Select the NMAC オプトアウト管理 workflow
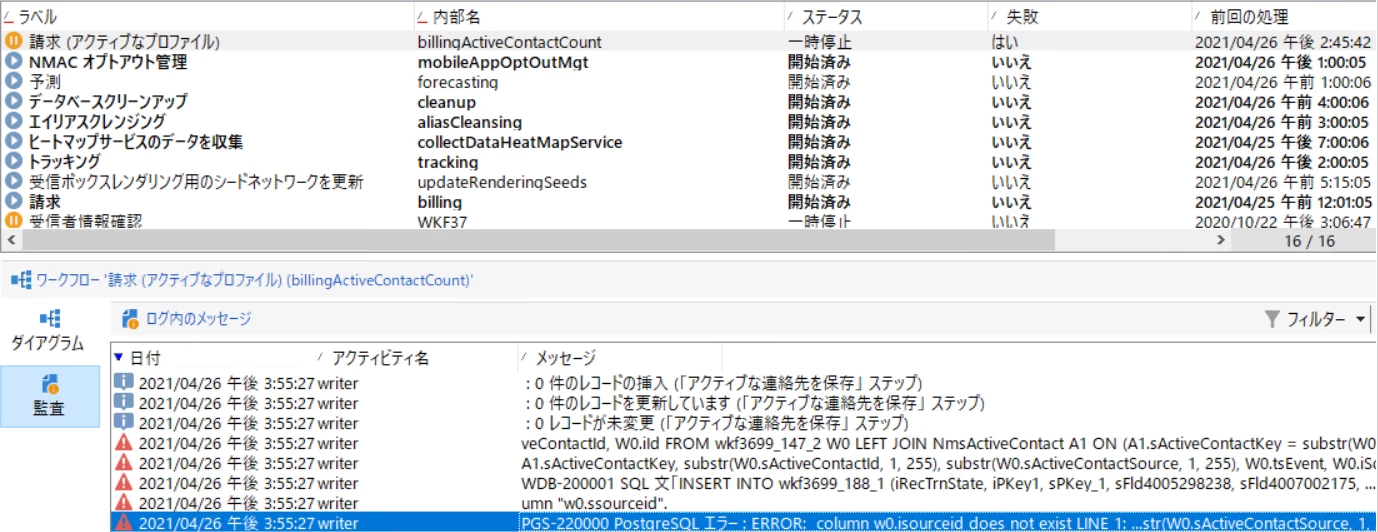 [x=107, y=61]
